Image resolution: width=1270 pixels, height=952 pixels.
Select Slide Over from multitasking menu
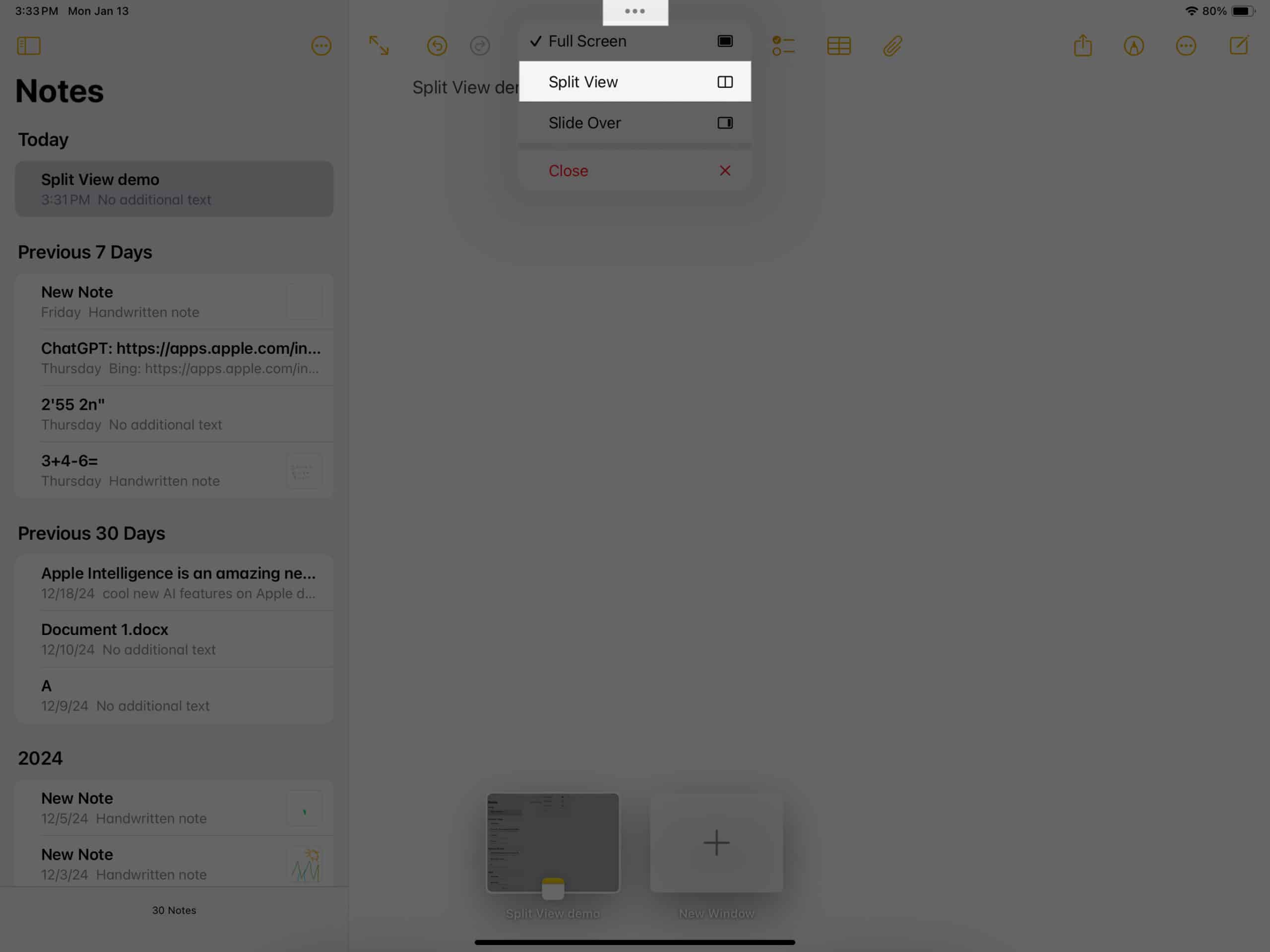(x=635, y=122)
